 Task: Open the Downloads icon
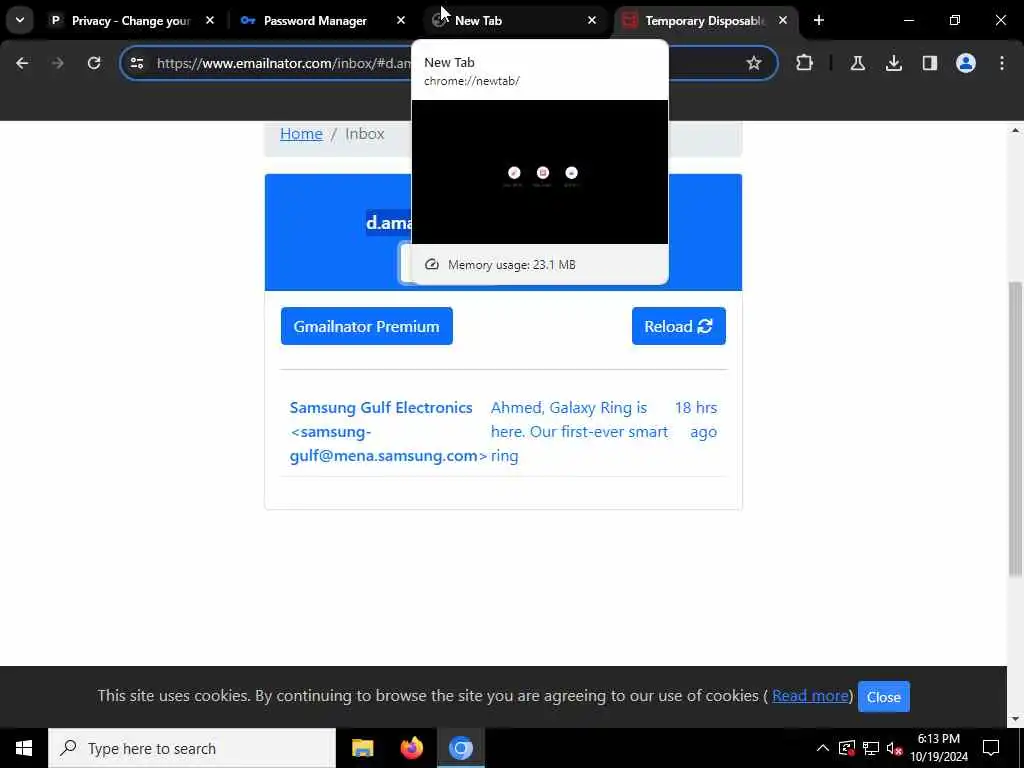(893, 63)
